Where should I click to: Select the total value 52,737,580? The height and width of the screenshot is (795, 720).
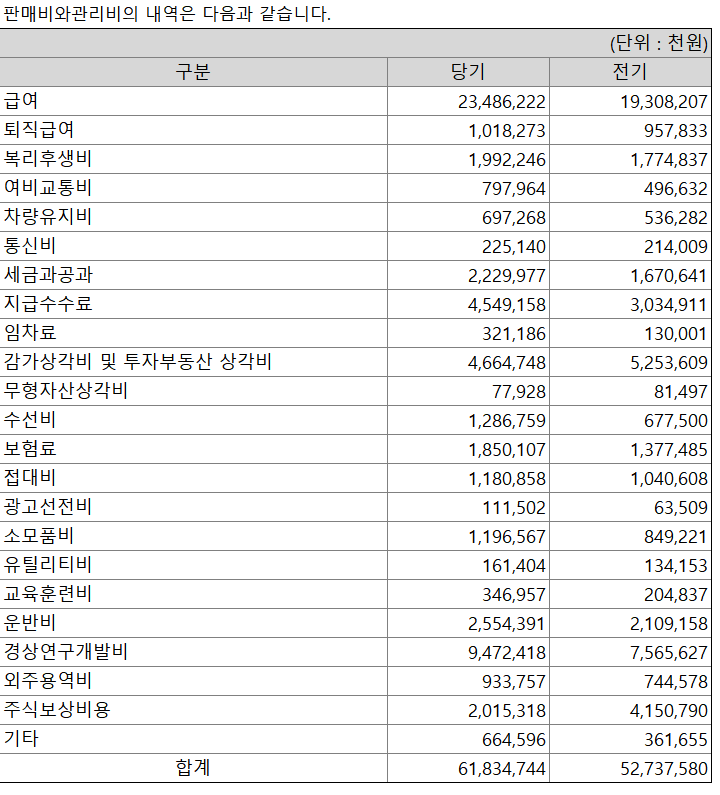pos(664,769)
